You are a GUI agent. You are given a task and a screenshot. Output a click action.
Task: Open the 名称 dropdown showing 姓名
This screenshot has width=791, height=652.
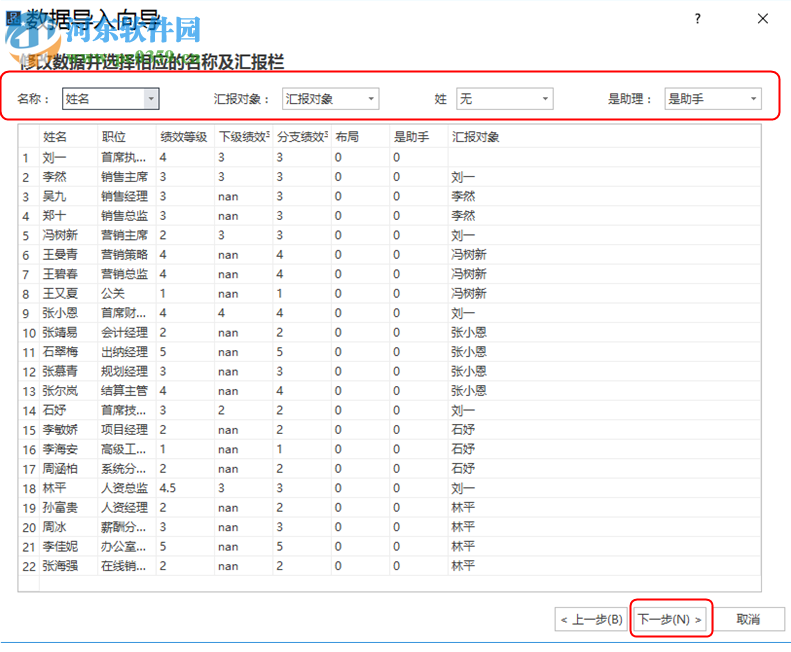pyautogui.click(x=110, y=98)
